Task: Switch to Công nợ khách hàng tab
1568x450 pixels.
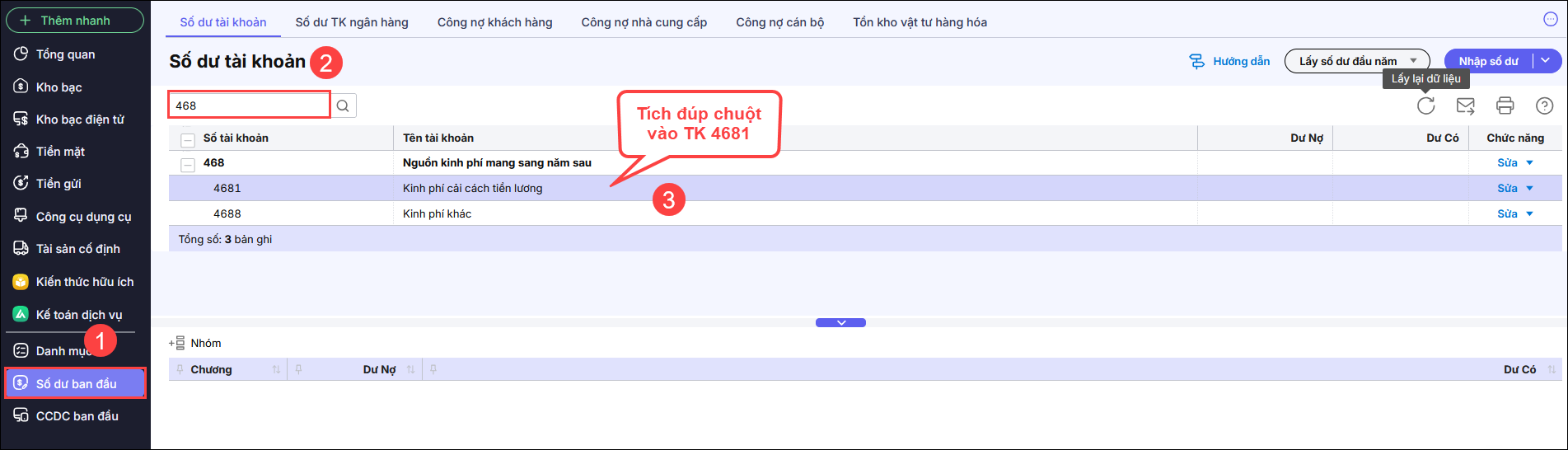Action: pos(494,22)
